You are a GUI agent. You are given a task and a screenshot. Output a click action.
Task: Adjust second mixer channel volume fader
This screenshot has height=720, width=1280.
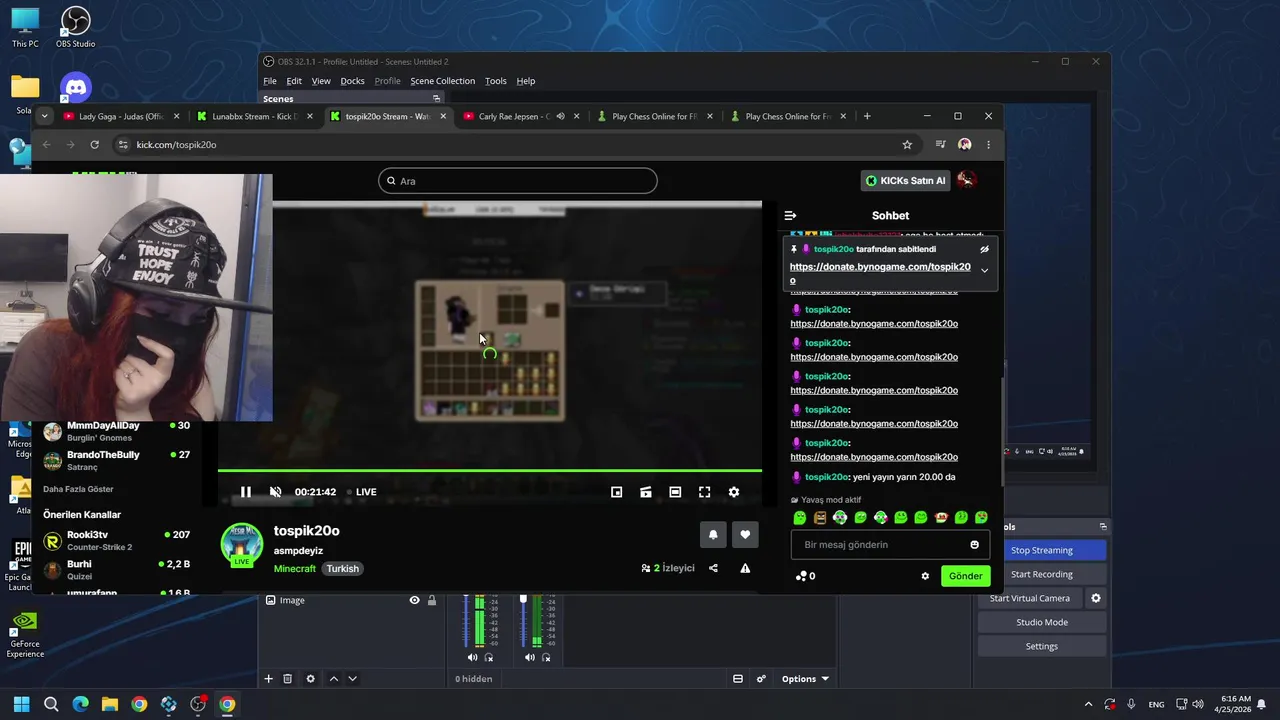(x=522, y=600)
